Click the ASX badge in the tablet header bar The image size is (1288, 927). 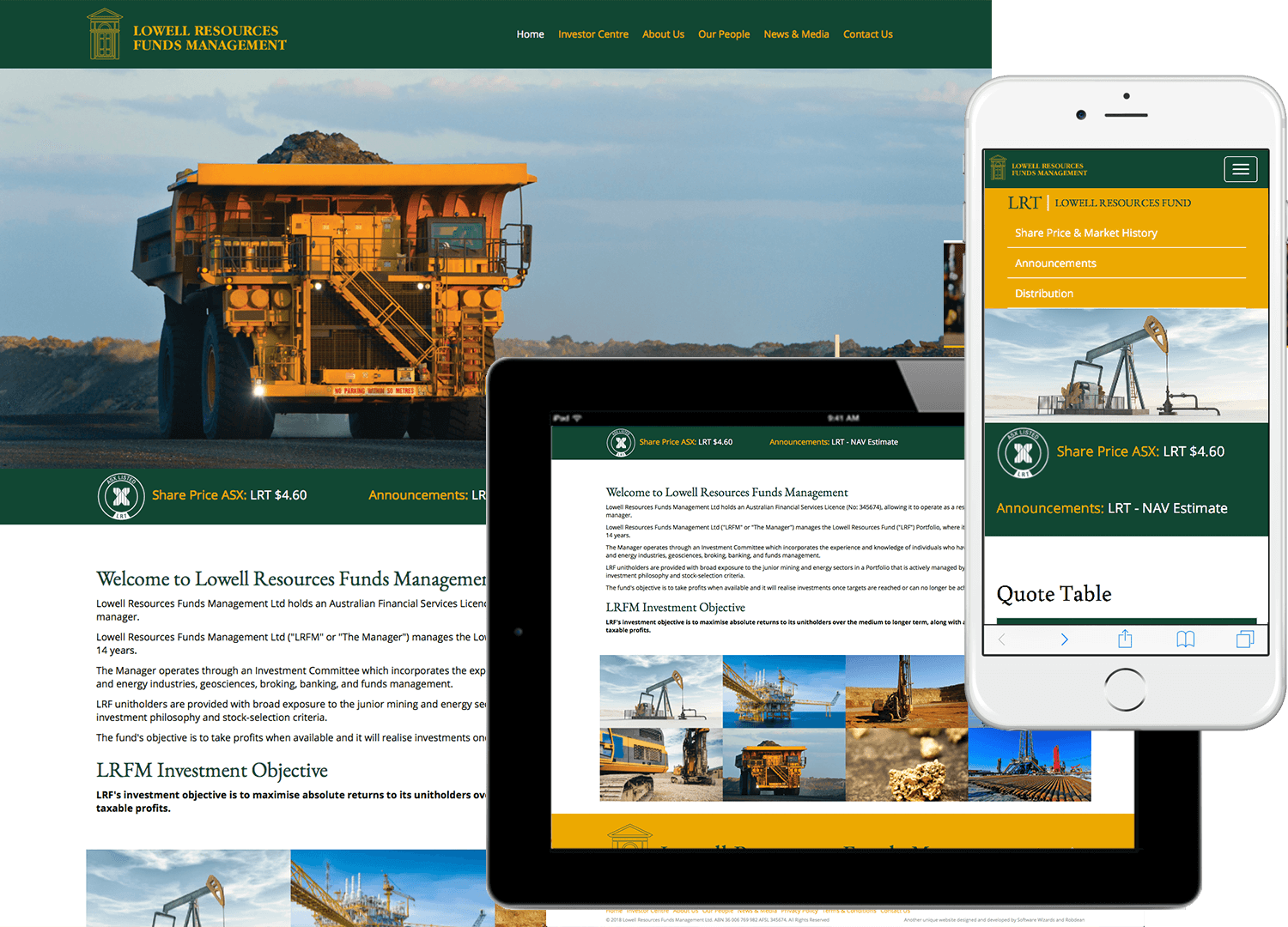click(x=622, y=442)
